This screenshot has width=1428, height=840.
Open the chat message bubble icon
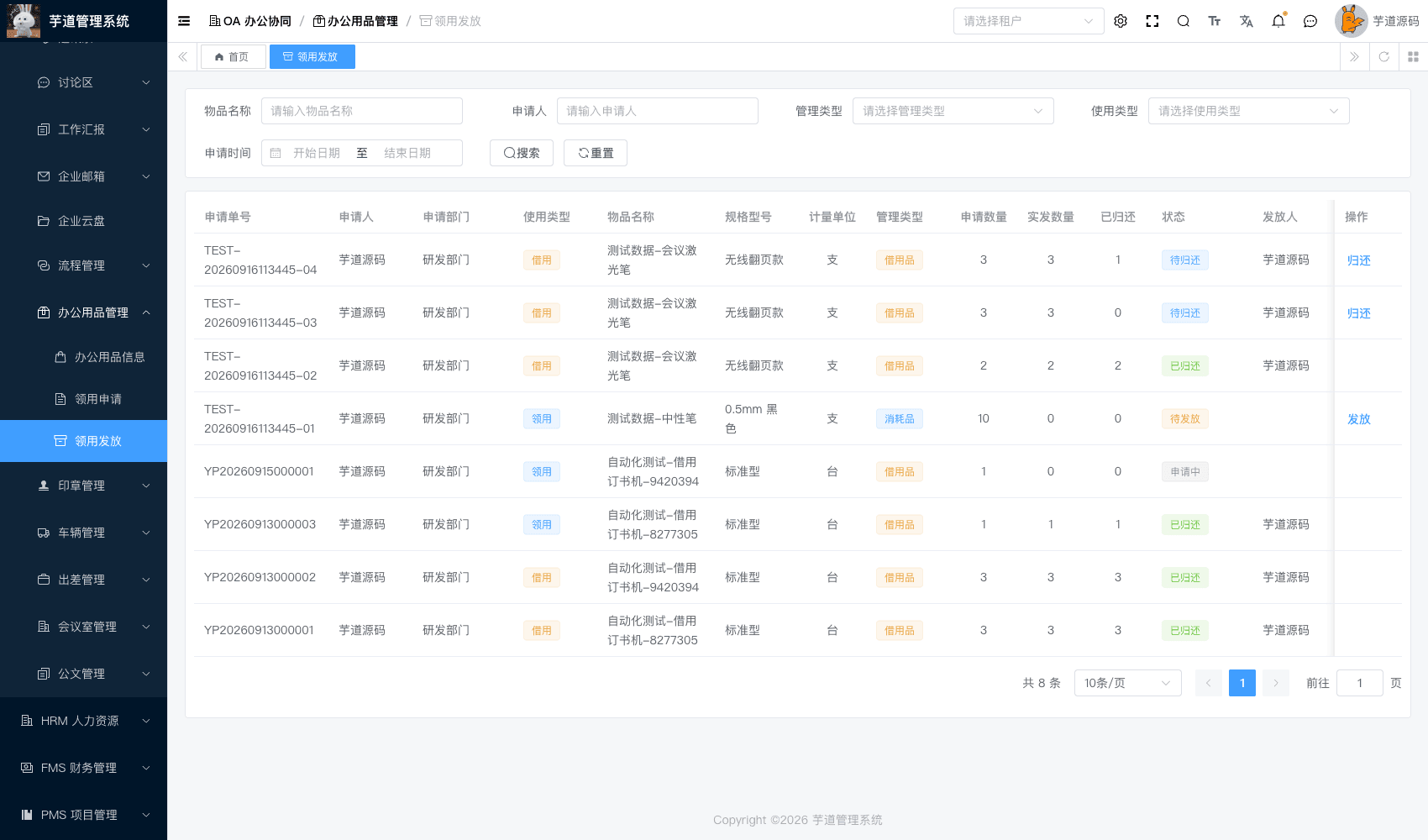(1310, 21)
